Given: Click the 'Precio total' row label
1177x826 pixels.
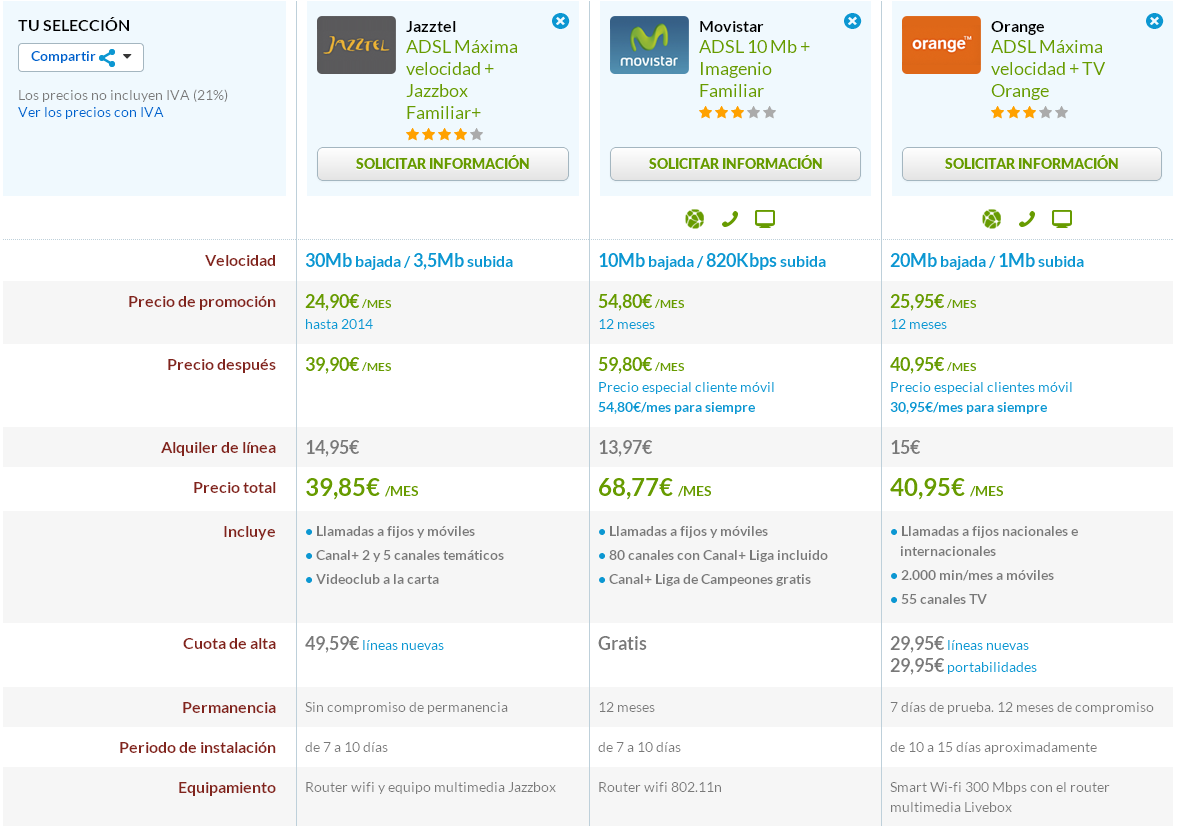Looking at the screenshot, I should [234, 488].
